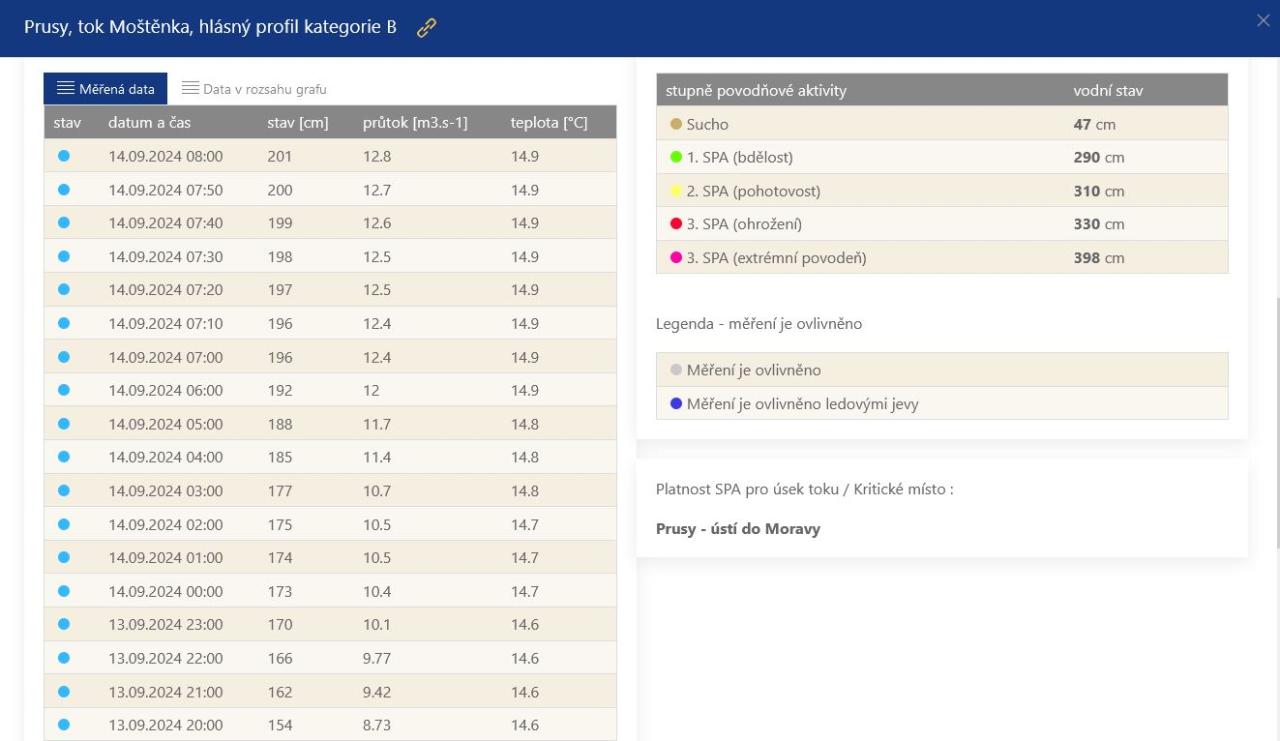The height and width of the screenshot is (741, 1280).
Task: Click the red 3. SPA (ohrožení) dot
Action: (676, 224)
